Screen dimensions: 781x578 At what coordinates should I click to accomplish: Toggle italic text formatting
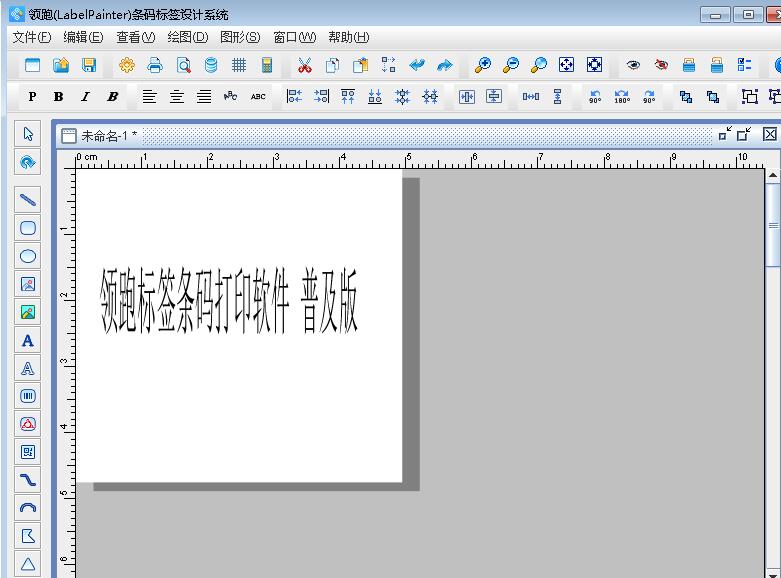coord(86,97)
